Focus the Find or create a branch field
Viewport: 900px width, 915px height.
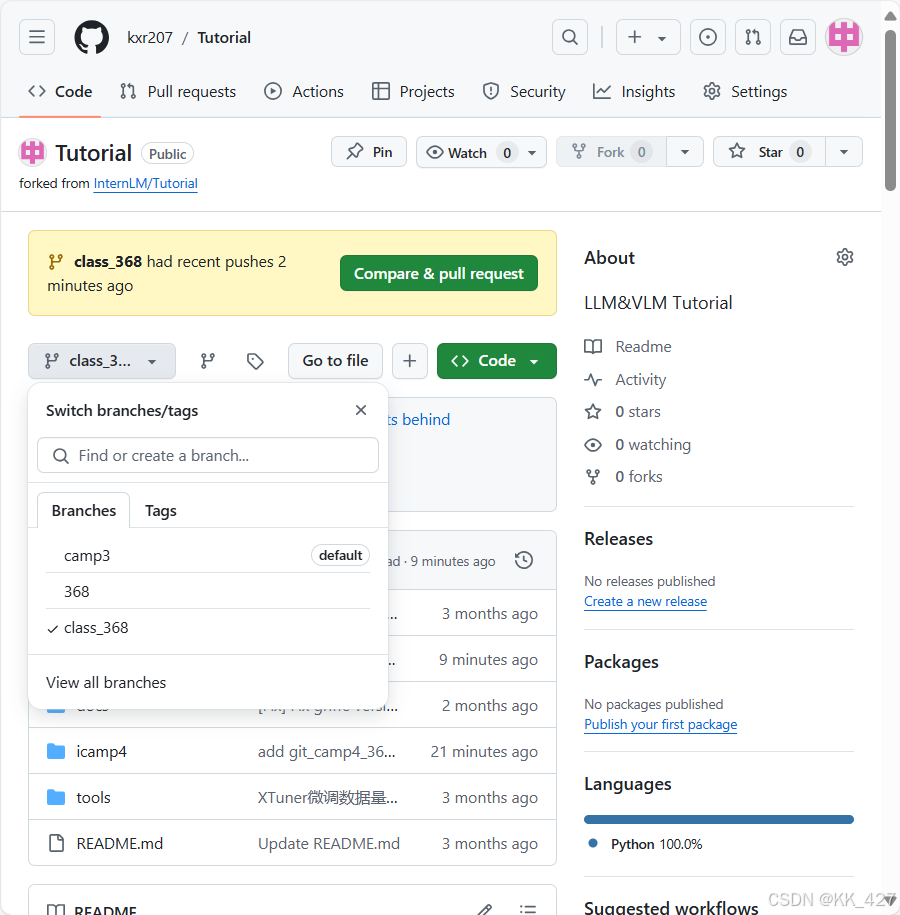pyautogui.click(x=208, y=455)
